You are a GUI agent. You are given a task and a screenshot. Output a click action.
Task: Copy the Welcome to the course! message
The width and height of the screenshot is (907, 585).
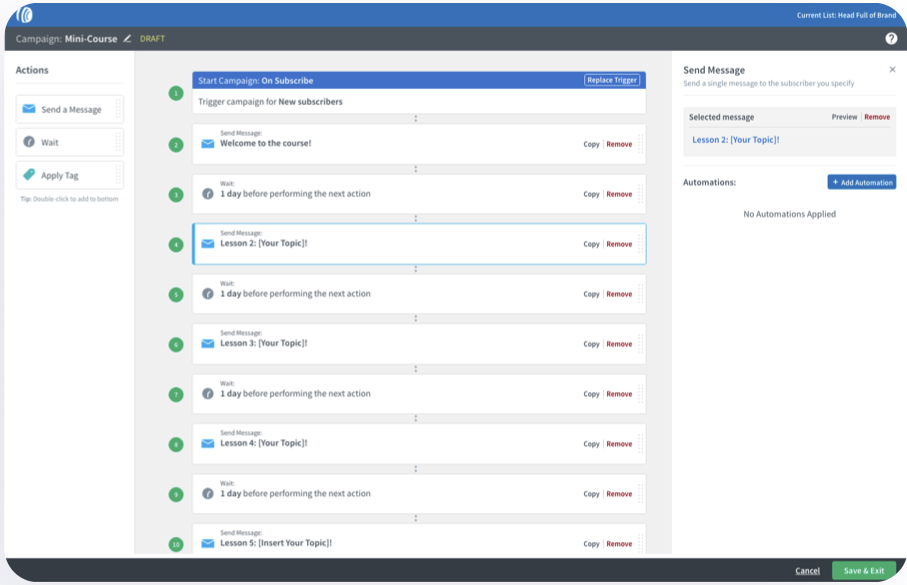(x=591, y=144)
